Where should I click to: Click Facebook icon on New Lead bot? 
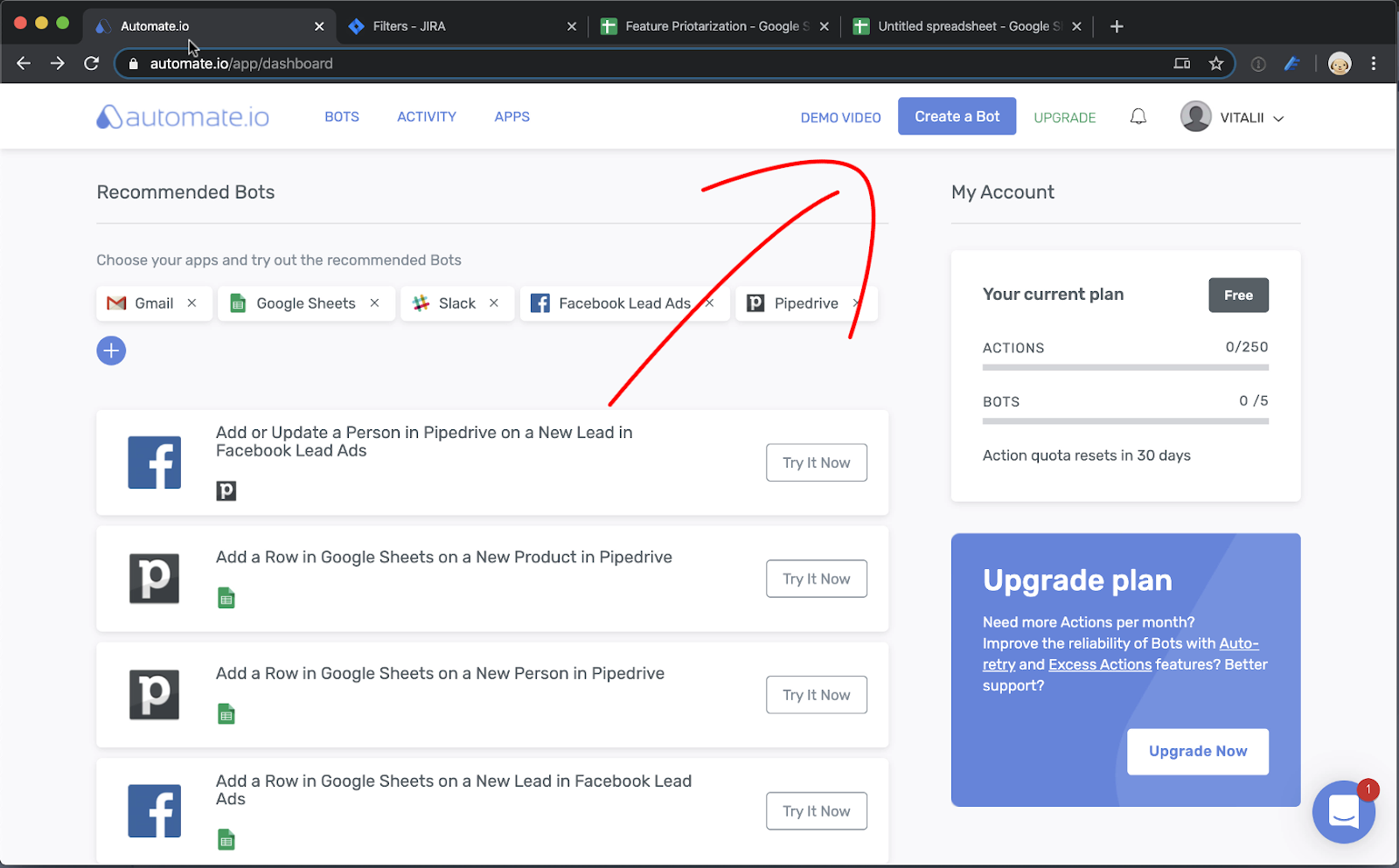(x=155, y=810)
